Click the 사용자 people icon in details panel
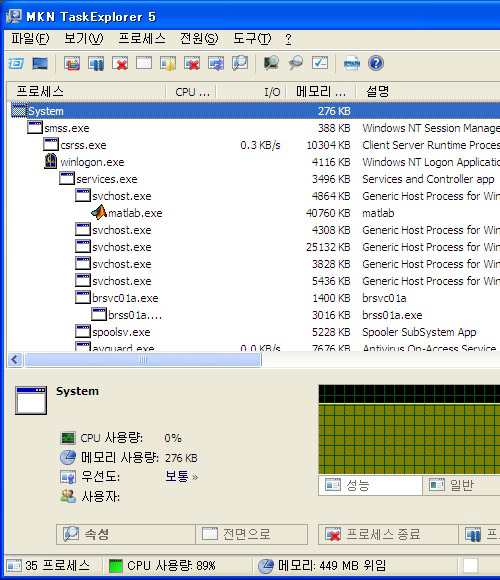500x580 pixels. (x=68, y=496)
